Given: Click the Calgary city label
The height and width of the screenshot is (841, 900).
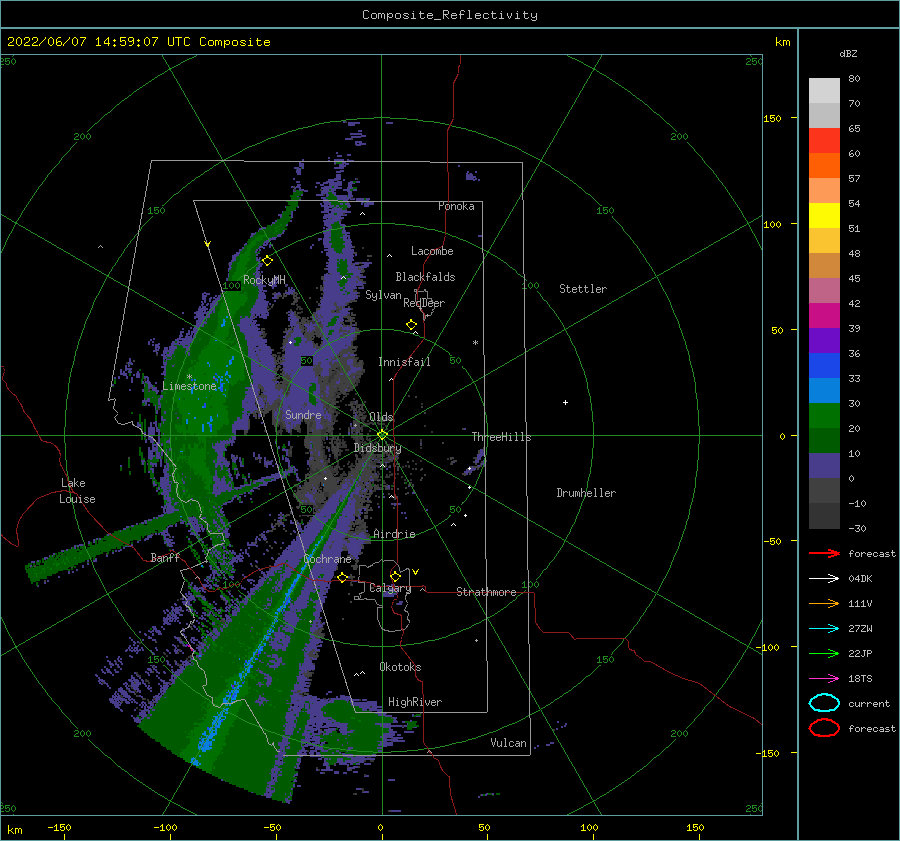Looking at the screenshot, I should point(390,588).
